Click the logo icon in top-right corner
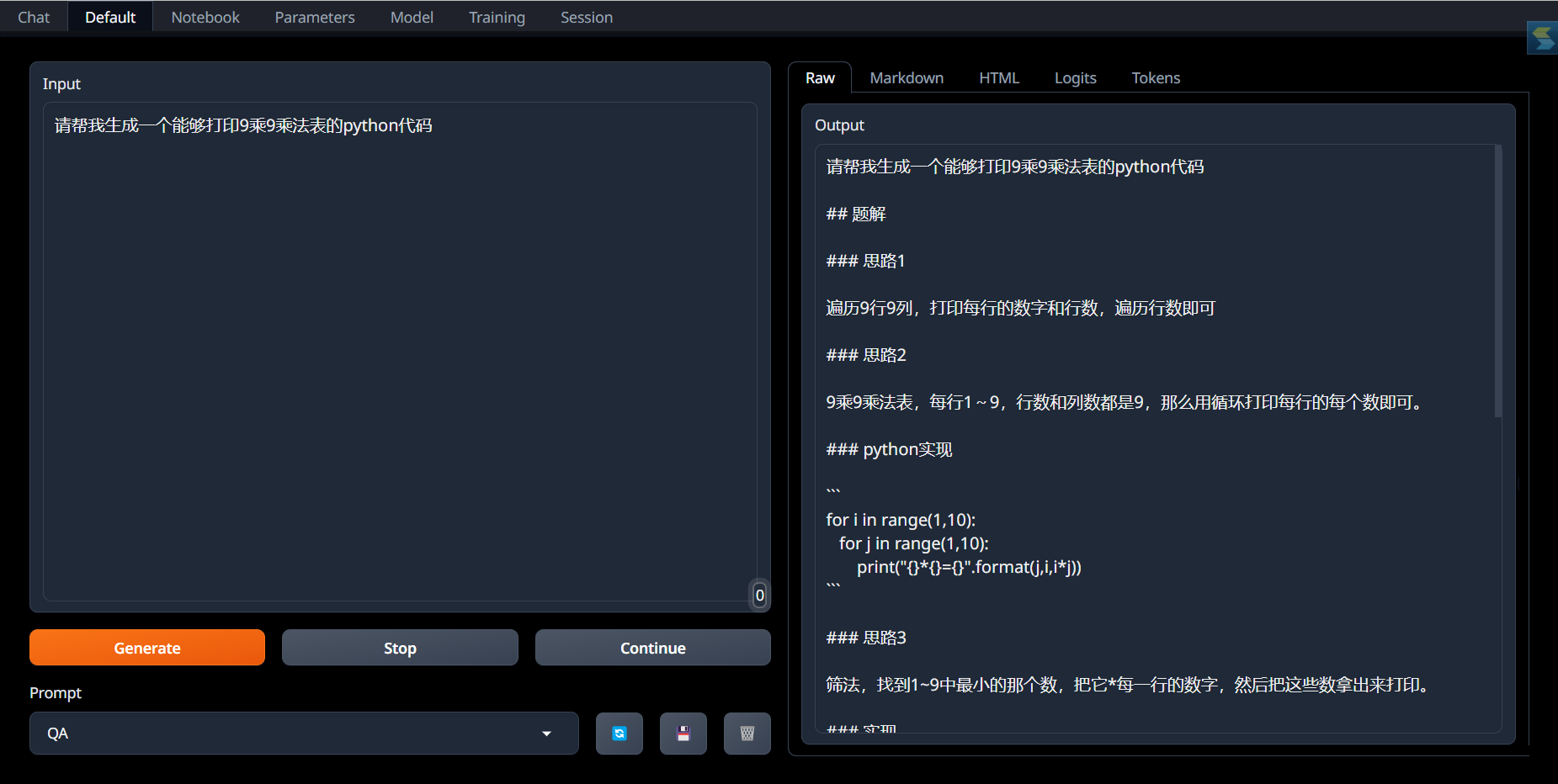 [x=1542, y=38]
